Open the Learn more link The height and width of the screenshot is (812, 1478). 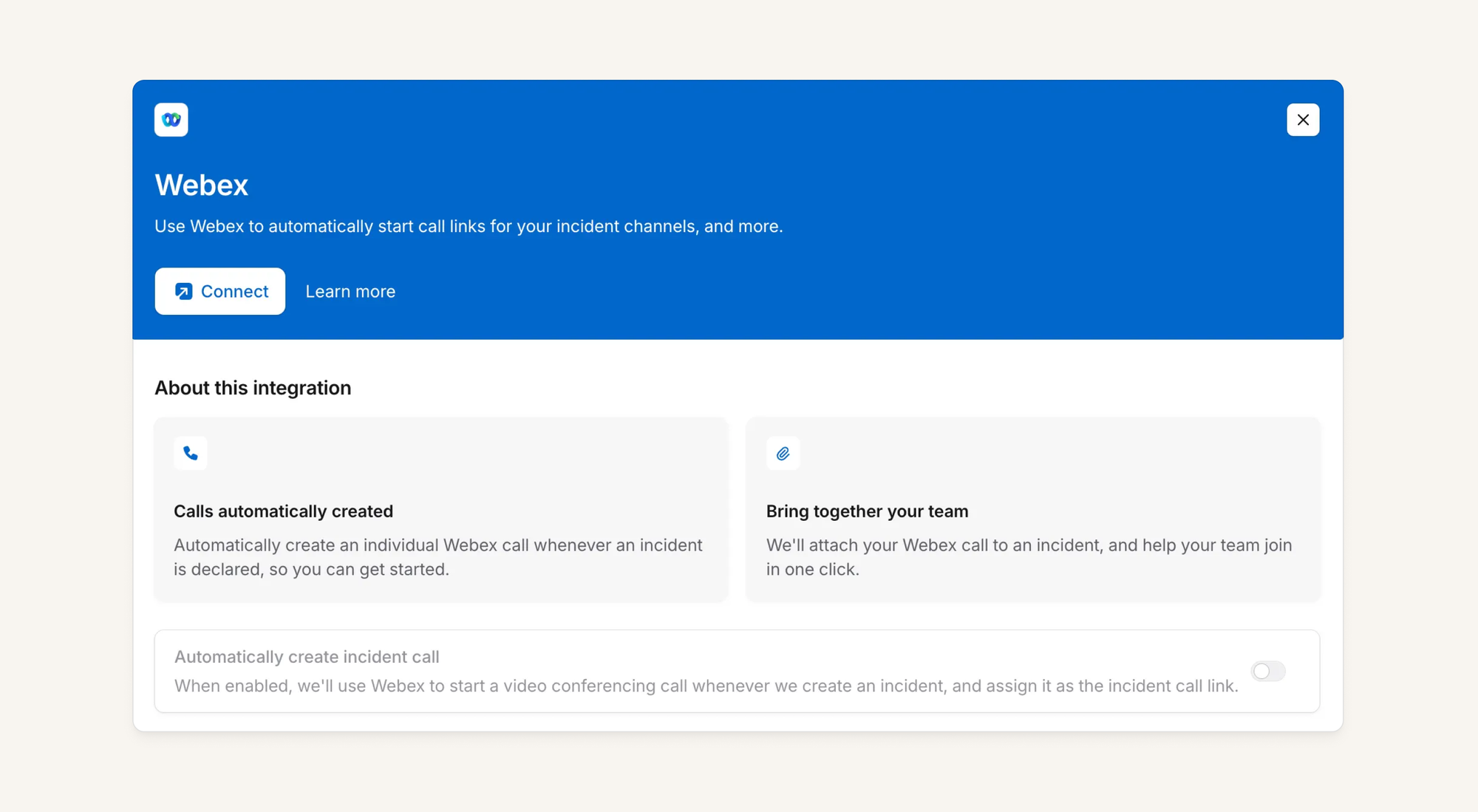click(350, 291)
